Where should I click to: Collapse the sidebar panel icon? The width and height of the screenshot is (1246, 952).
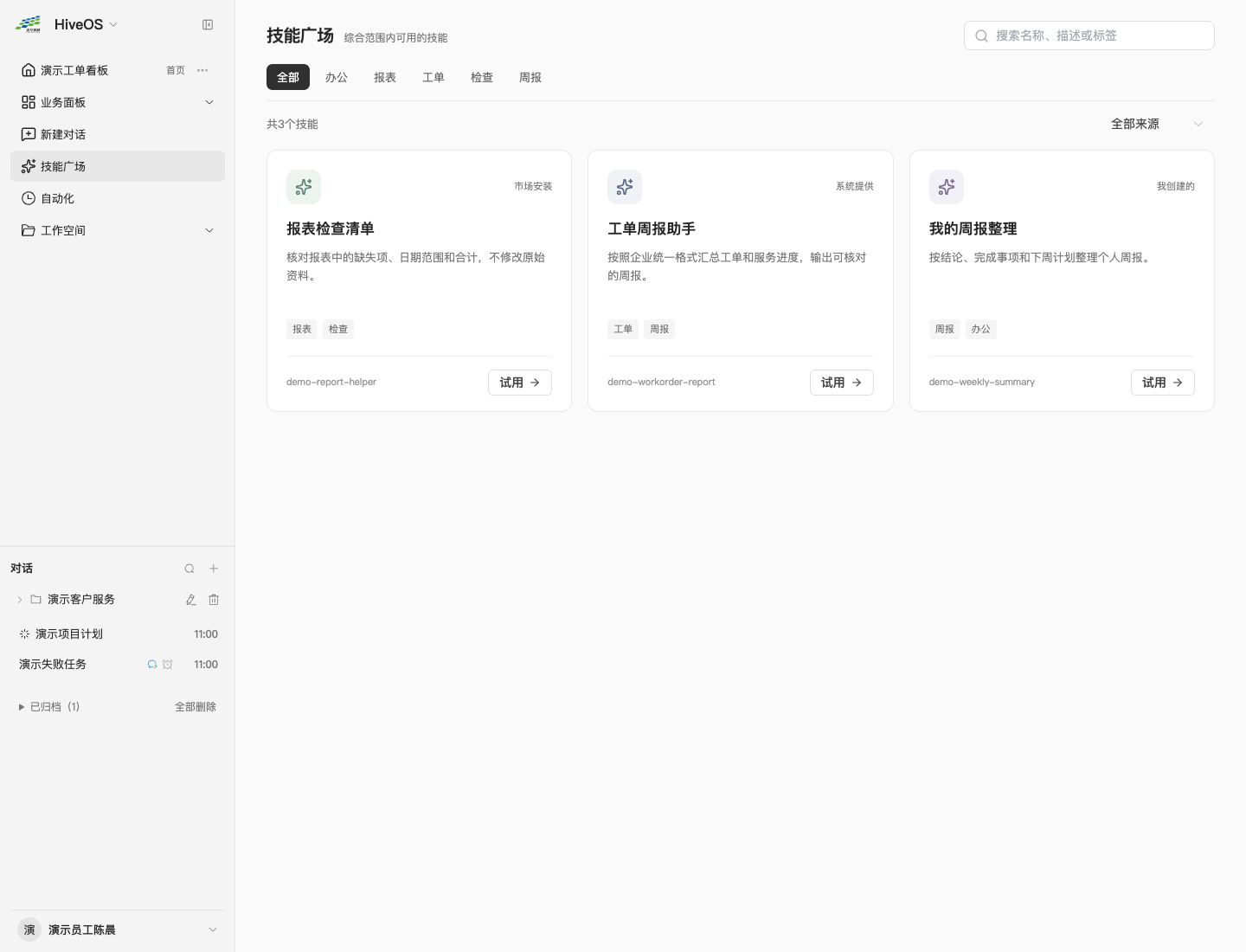208,25
